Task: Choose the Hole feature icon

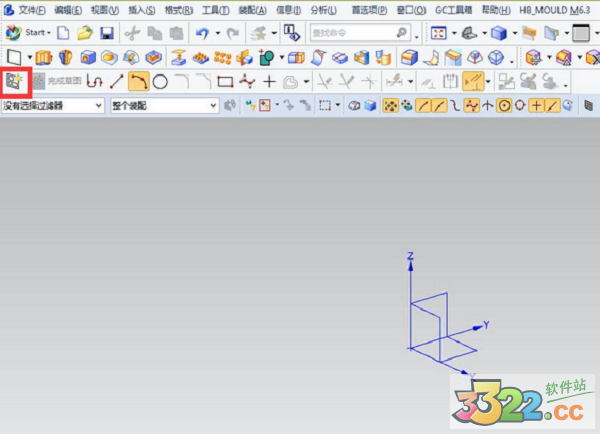Action: [88, 57]
